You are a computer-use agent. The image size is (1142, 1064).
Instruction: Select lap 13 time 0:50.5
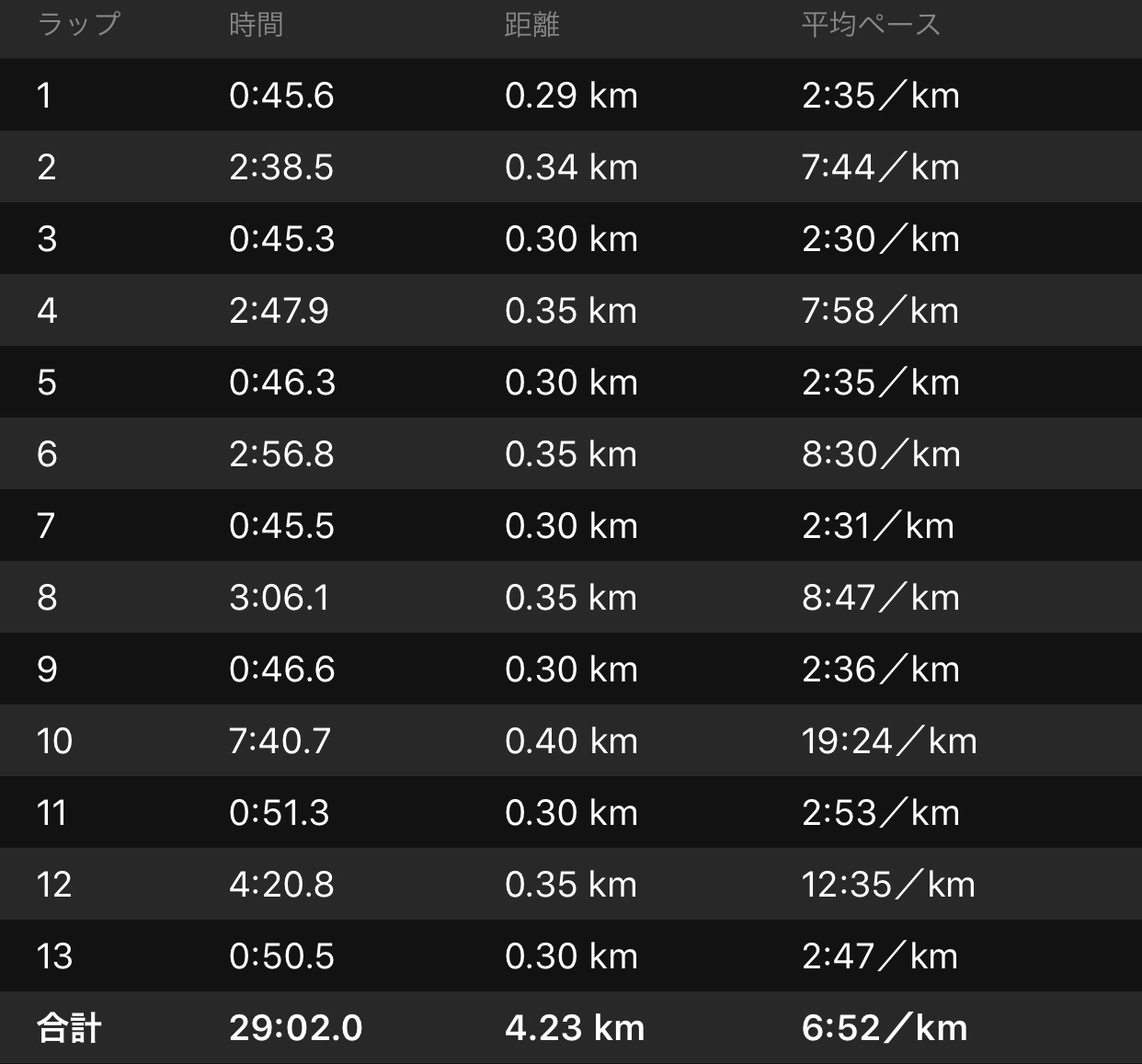[x=281, y=956]
